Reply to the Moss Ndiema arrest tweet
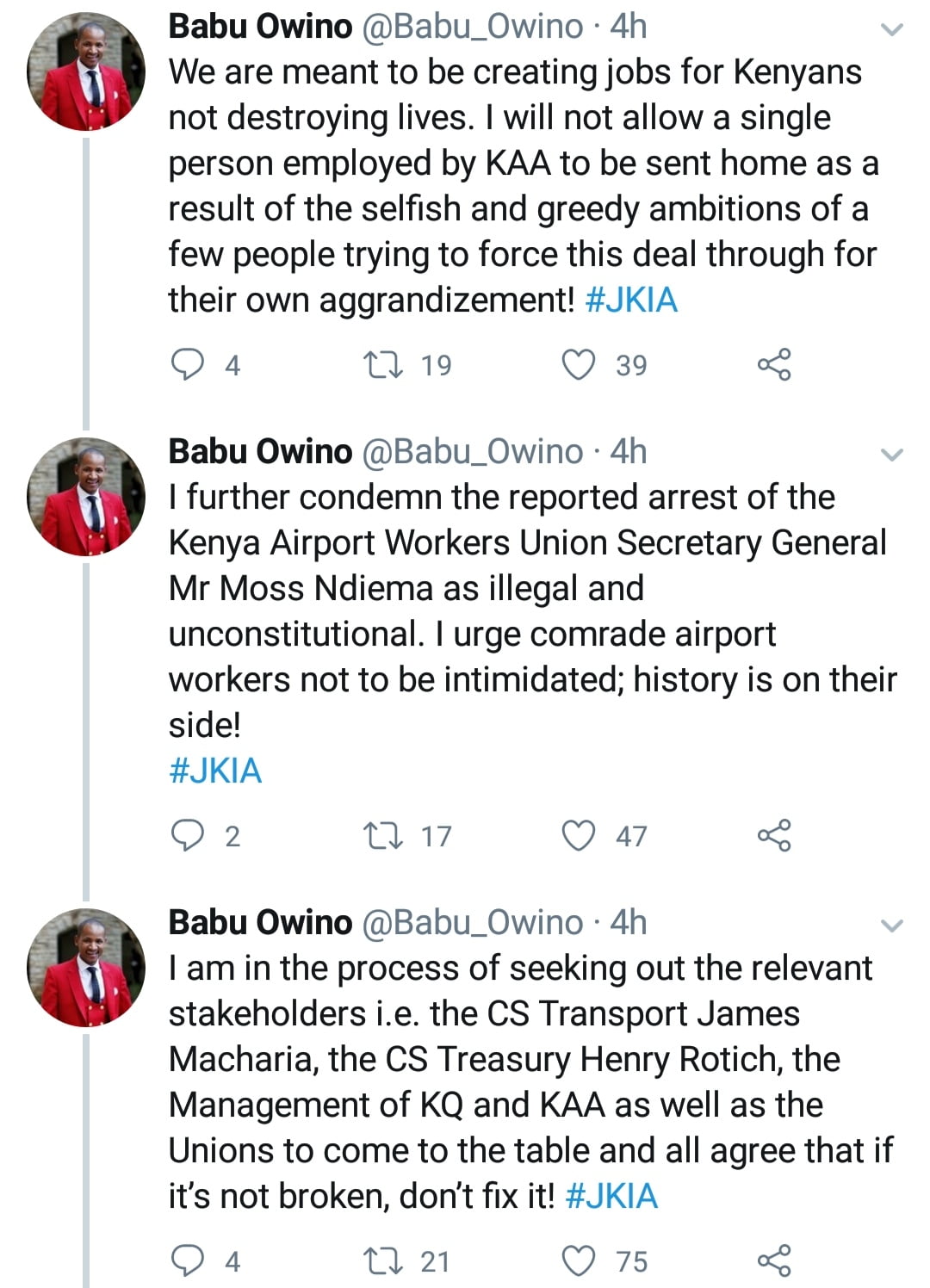 coord(188,835)
